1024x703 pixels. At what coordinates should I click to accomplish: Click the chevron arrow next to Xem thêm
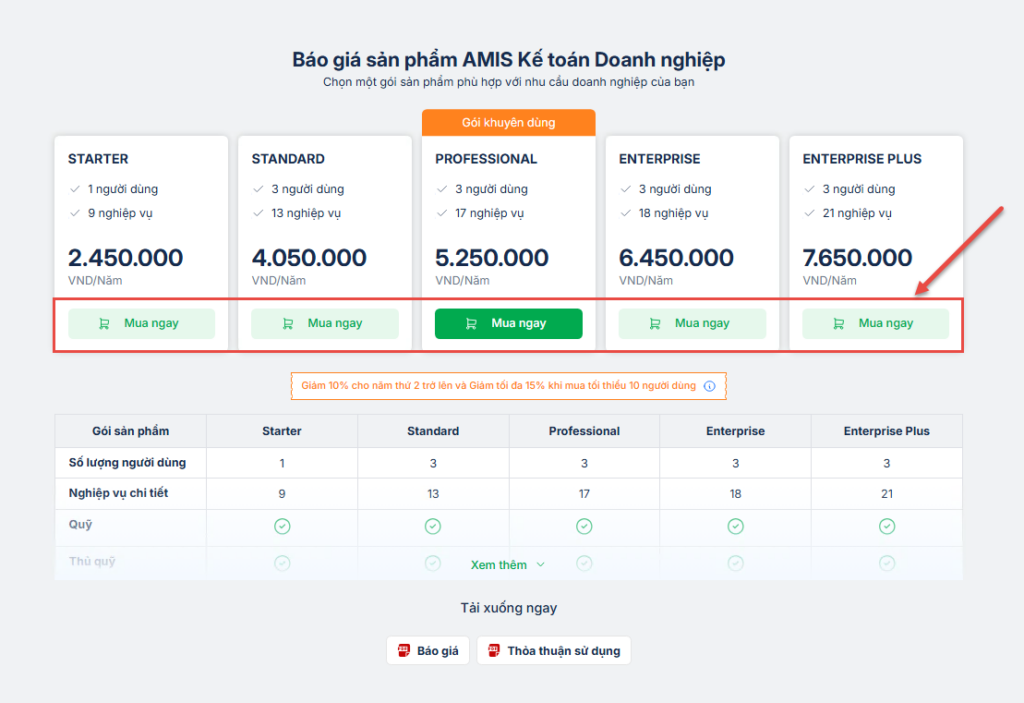click(541, 565)
